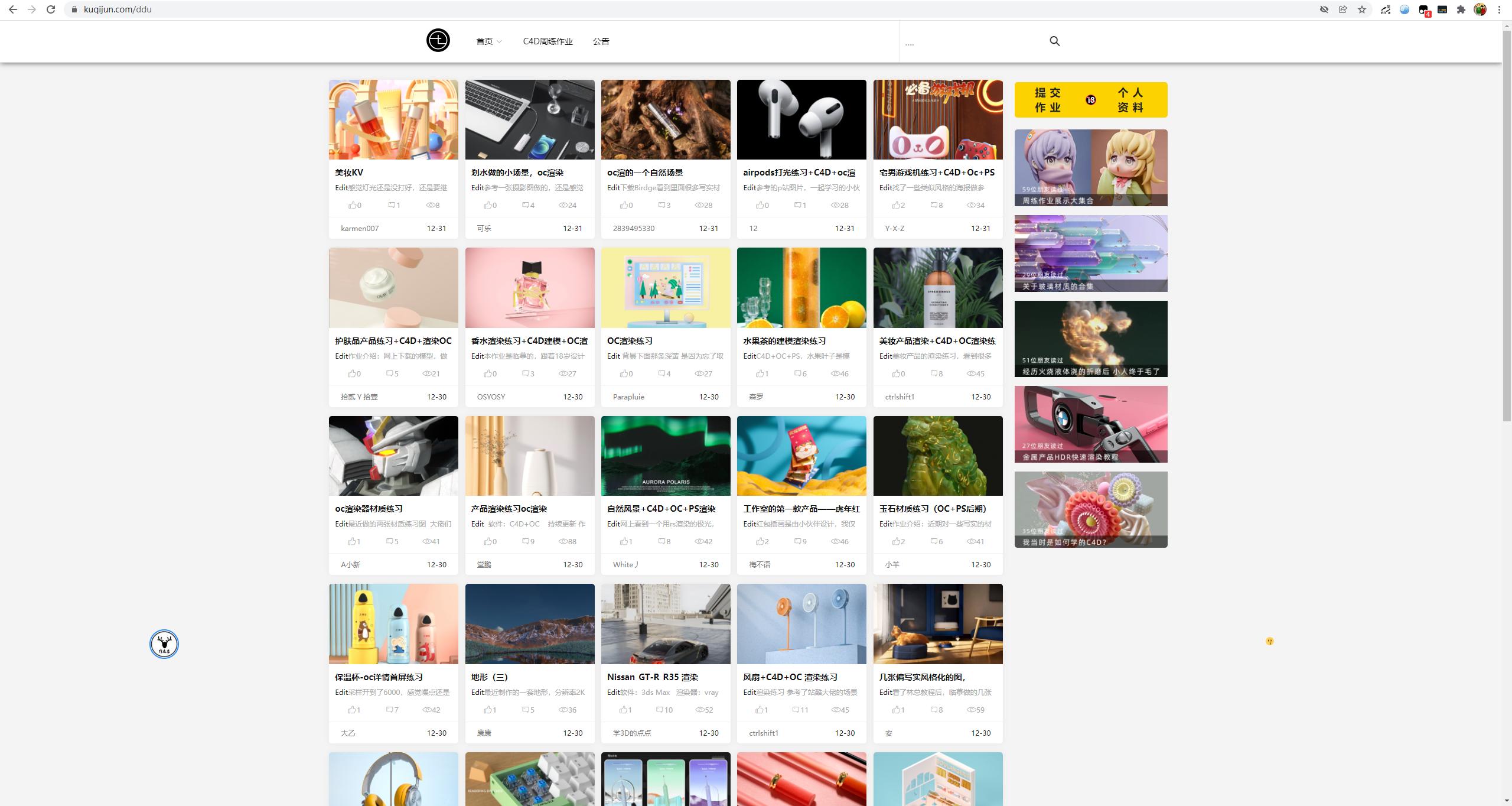1512x806 pixels.
Task: Toggle thumbs-up on 宅男游戏机练习 post
Action: (897, 205)
